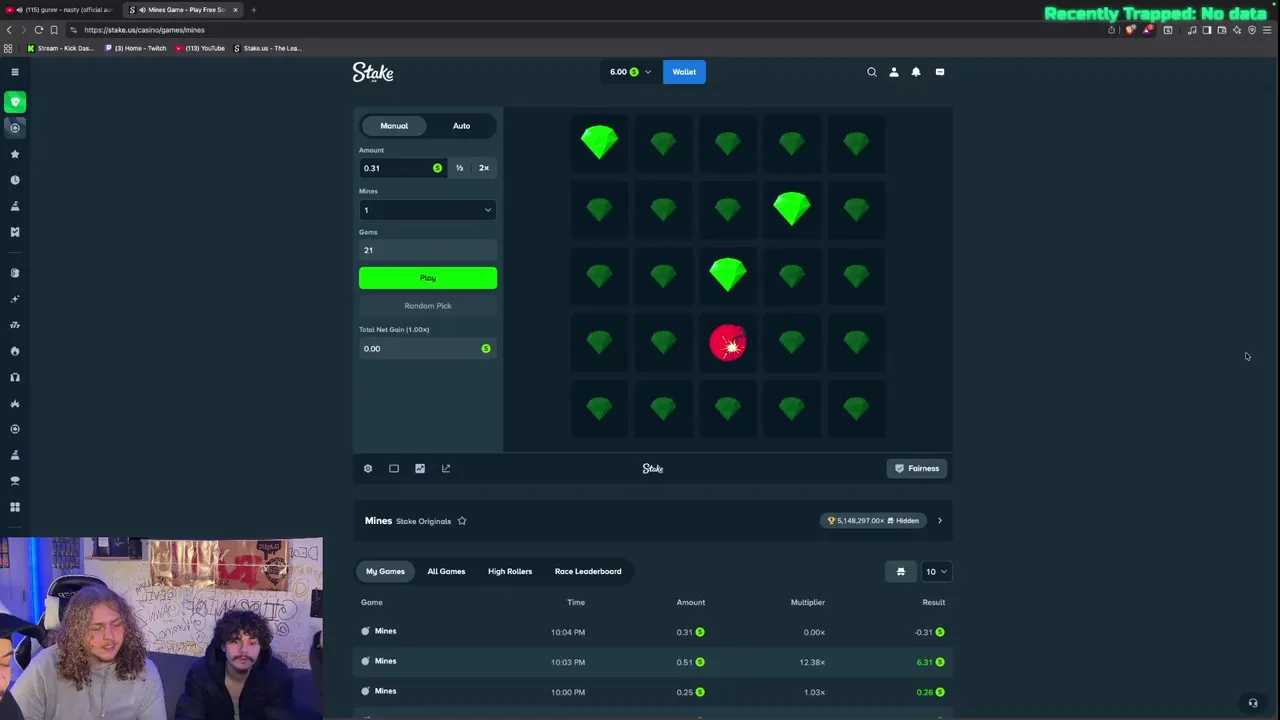The width and height of the screenshot is (1280, 720).
Task: Click the browser bookmark icon
Action: 54,30
